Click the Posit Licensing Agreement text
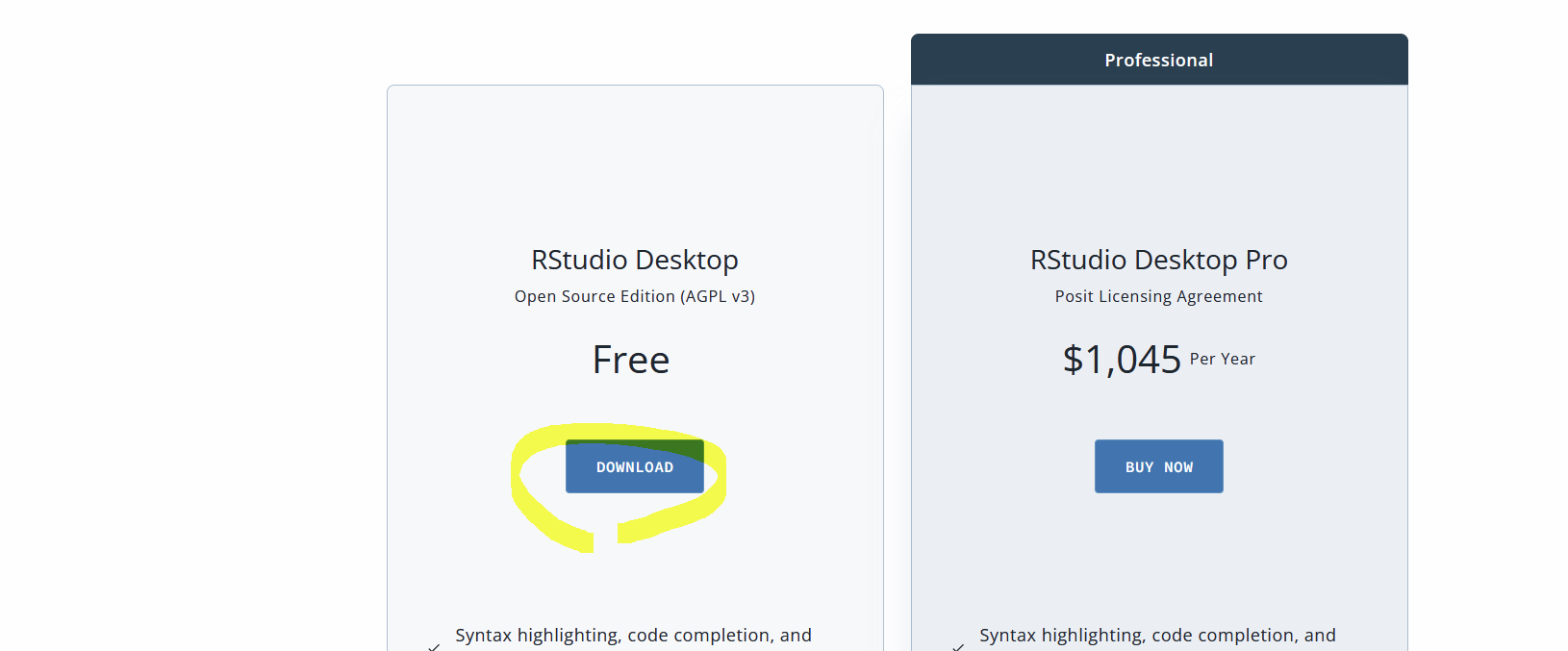The width and height of the screenshot is (1568, 651). (x=1159, y=296)
